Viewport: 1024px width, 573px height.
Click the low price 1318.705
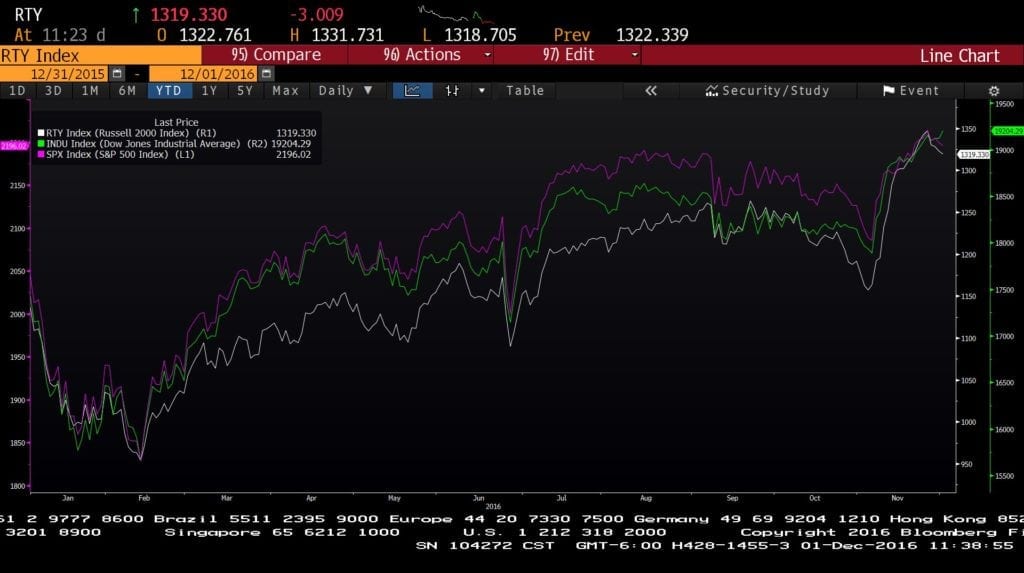click(x=480, y=35)
